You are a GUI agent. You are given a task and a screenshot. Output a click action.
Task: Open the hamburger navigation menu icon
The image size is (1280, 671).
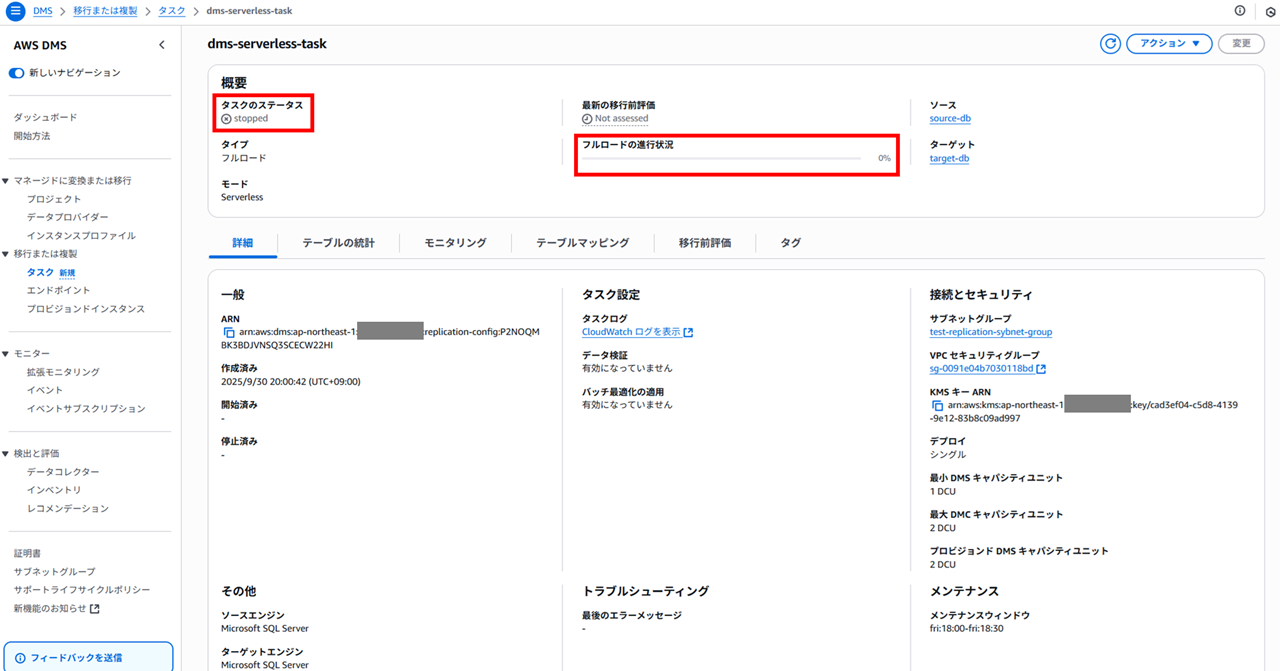(x=15, y=11)
